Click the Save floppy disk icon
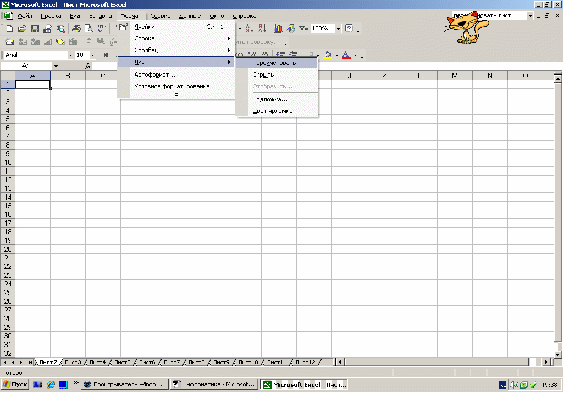 click(x=35, y=29)
